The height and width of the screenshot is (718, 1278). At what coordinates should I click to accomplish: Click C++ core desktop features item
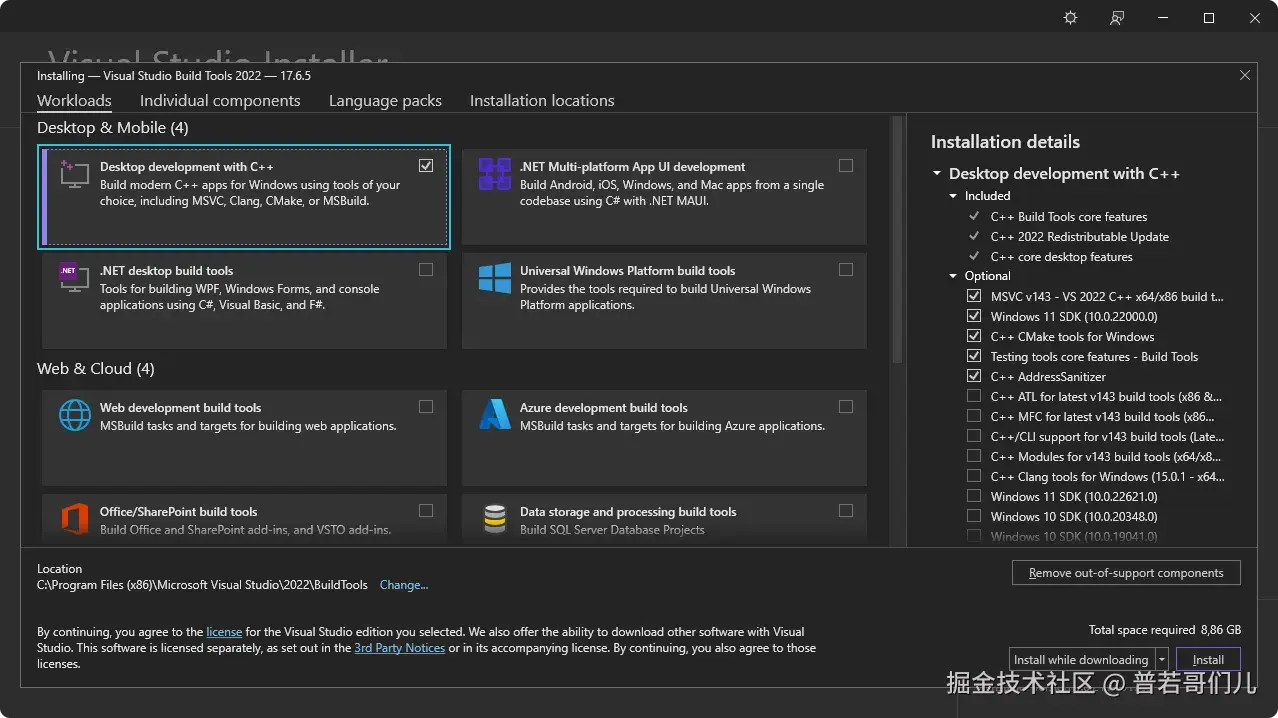coord(1062,257)
